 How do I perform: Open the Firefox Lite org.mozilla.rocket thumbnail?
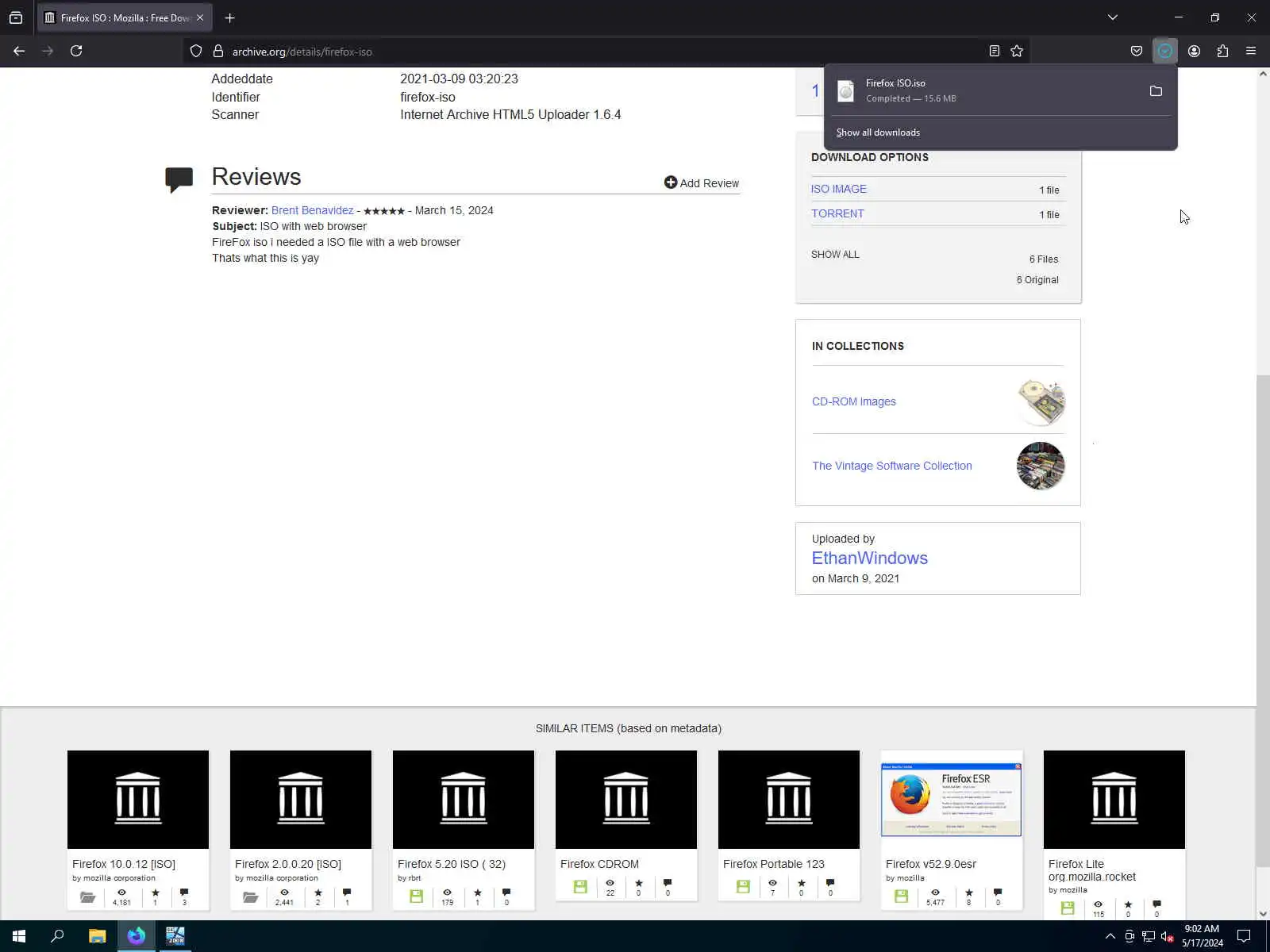(1114, 800)
